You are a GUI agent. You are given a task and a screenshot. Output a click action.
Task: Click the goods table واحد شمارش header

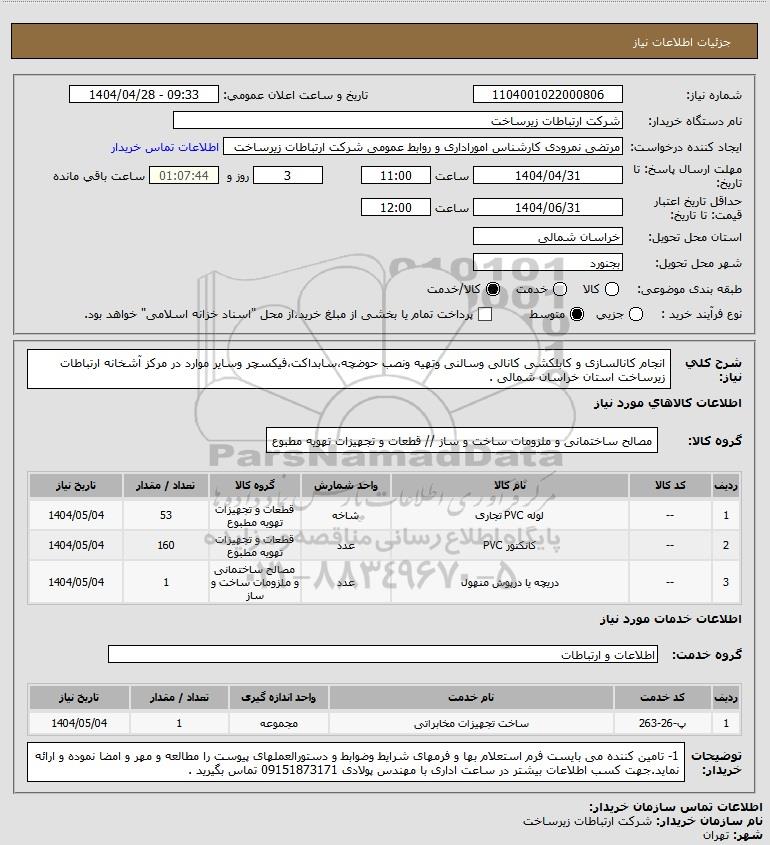coord(345,486)
